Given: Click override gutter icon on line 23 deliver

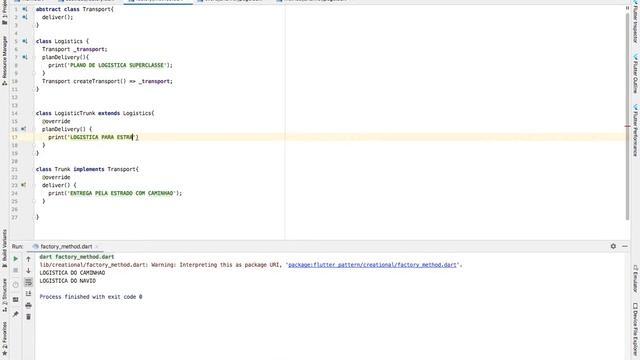Looking at the screenshot, I should click(24, 185).
